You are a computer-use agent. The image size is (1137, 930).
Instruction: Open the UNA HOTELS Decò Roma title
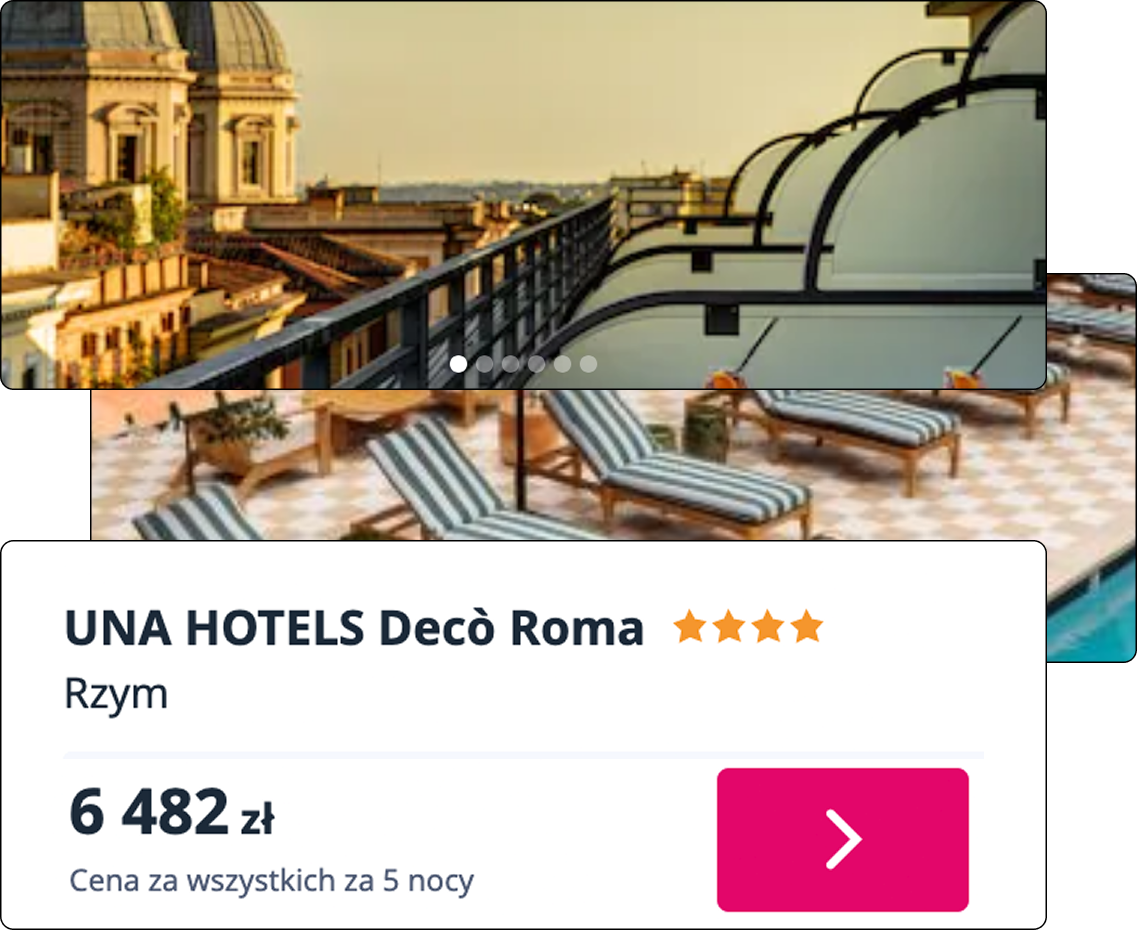pyautogui.click(x=354, y=628)
